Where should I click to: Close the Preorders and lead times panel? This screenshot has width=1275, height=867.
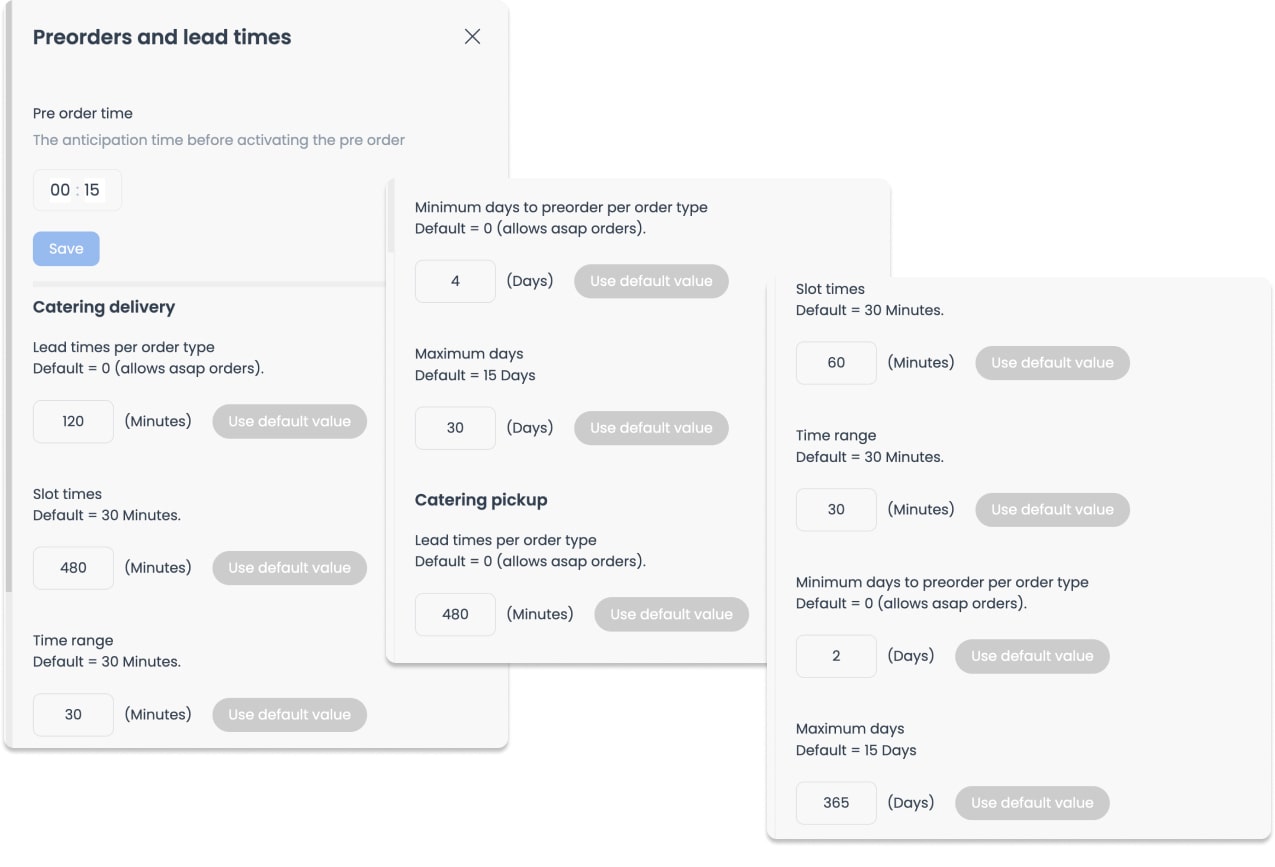click(x=473, y=37)
